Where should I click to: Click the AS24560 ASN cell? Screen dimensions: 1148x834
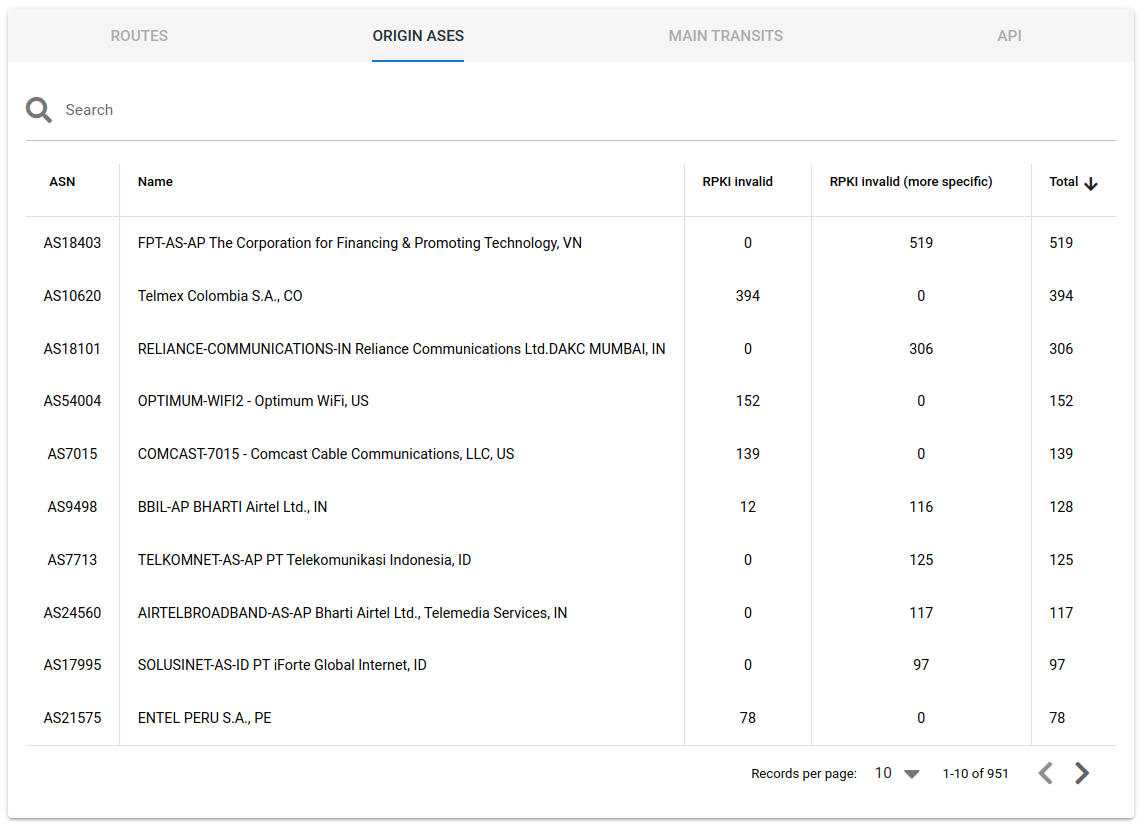pos(72,613)
